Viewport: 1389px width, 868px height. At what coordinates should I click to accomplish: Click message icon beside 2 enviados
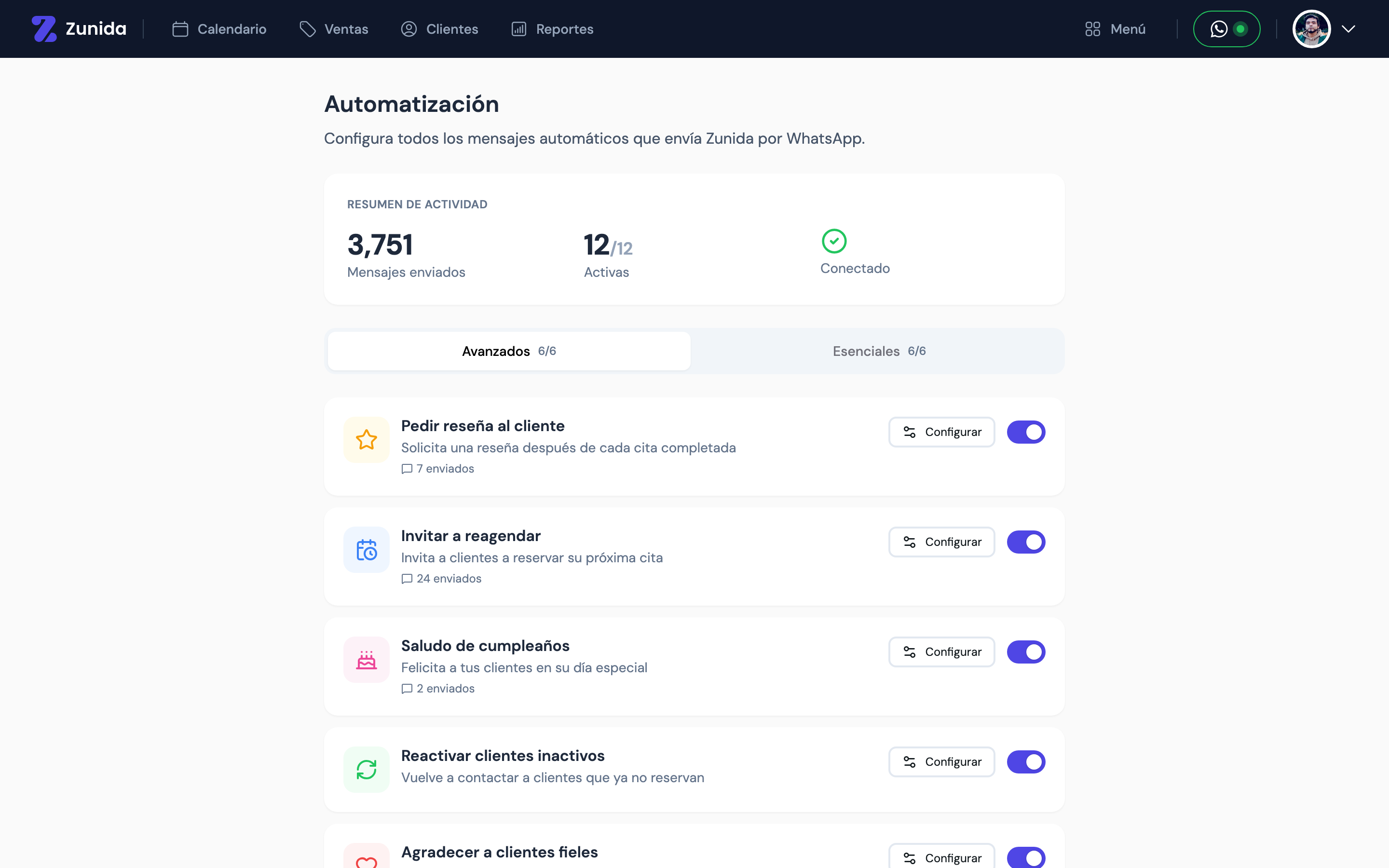(x=407, y=689)
